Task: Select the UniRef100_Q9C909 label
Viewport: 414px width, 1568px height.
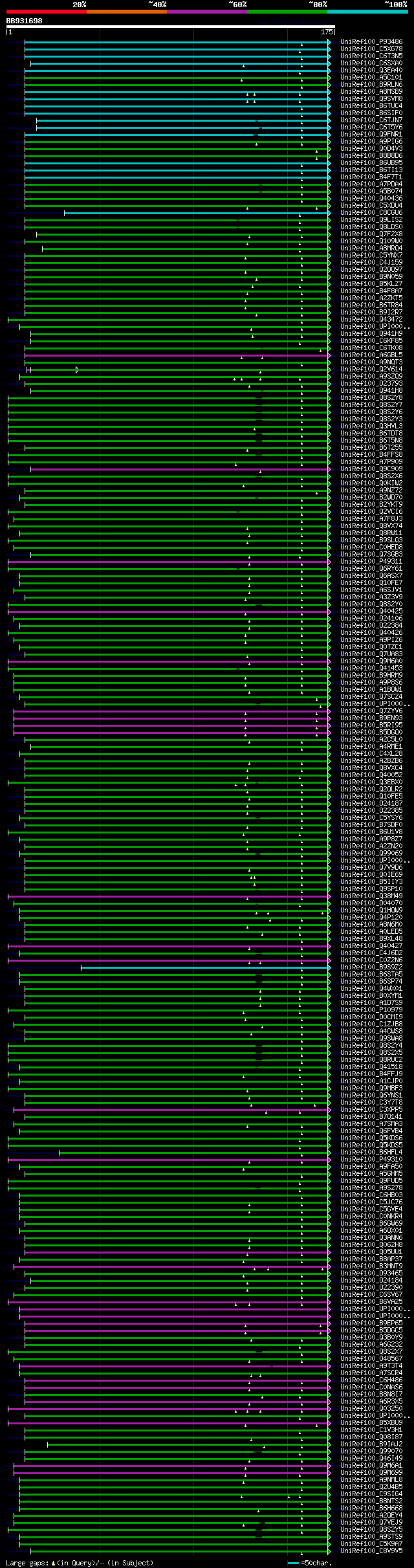Action: tap(371, 469)
